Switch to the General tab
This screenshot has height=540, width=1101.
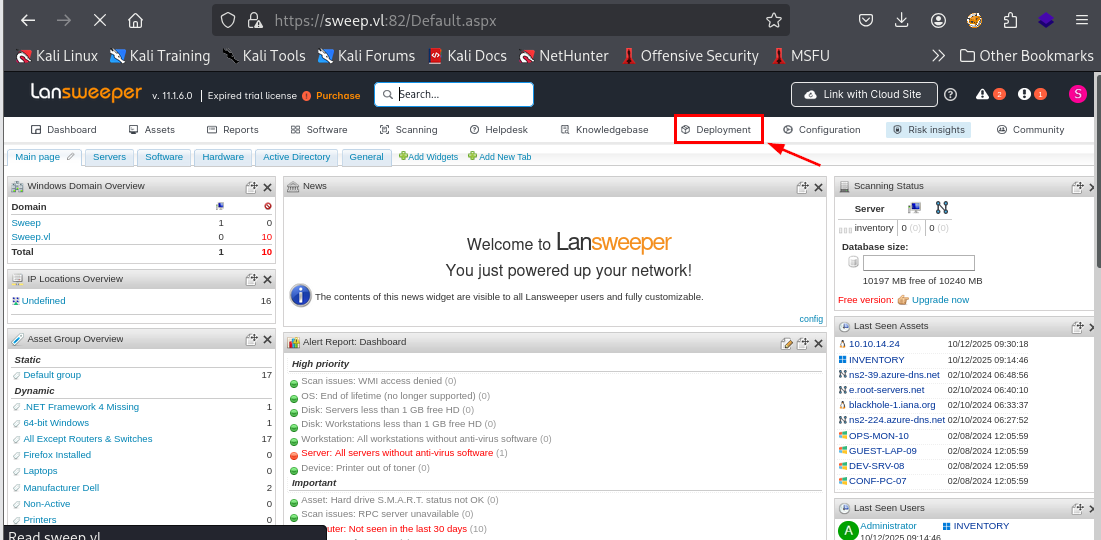point(367,157)
